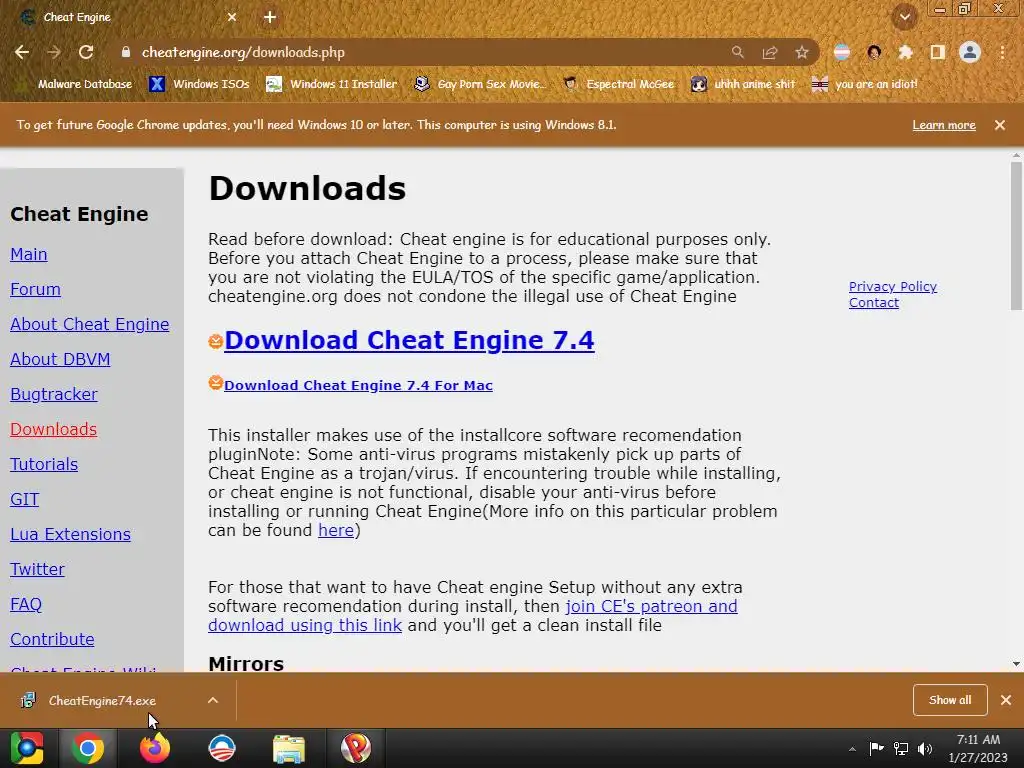Image resolution: width=1024 pixels, height=768 pixels.
Task: Select the Cheat Engine browser tab
Action: 127,18
